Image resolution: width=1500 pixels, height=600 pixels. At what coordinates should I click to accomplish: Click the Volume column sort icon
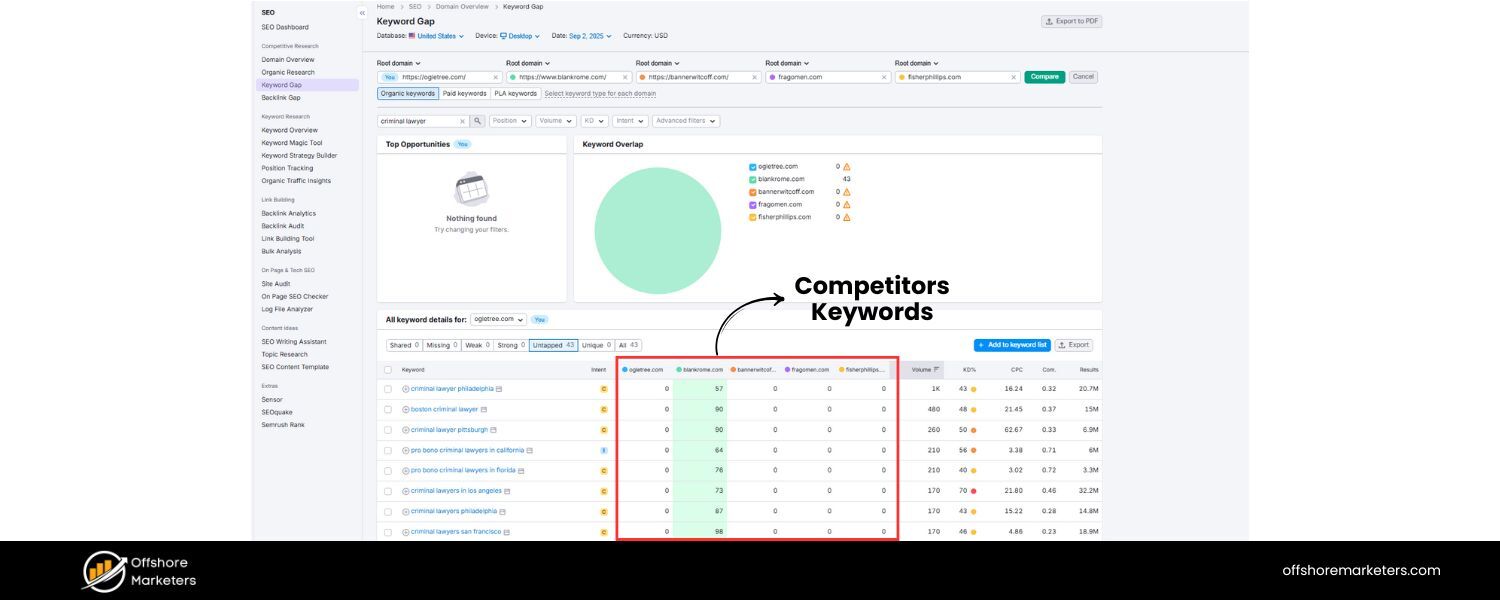click(935, 368)
